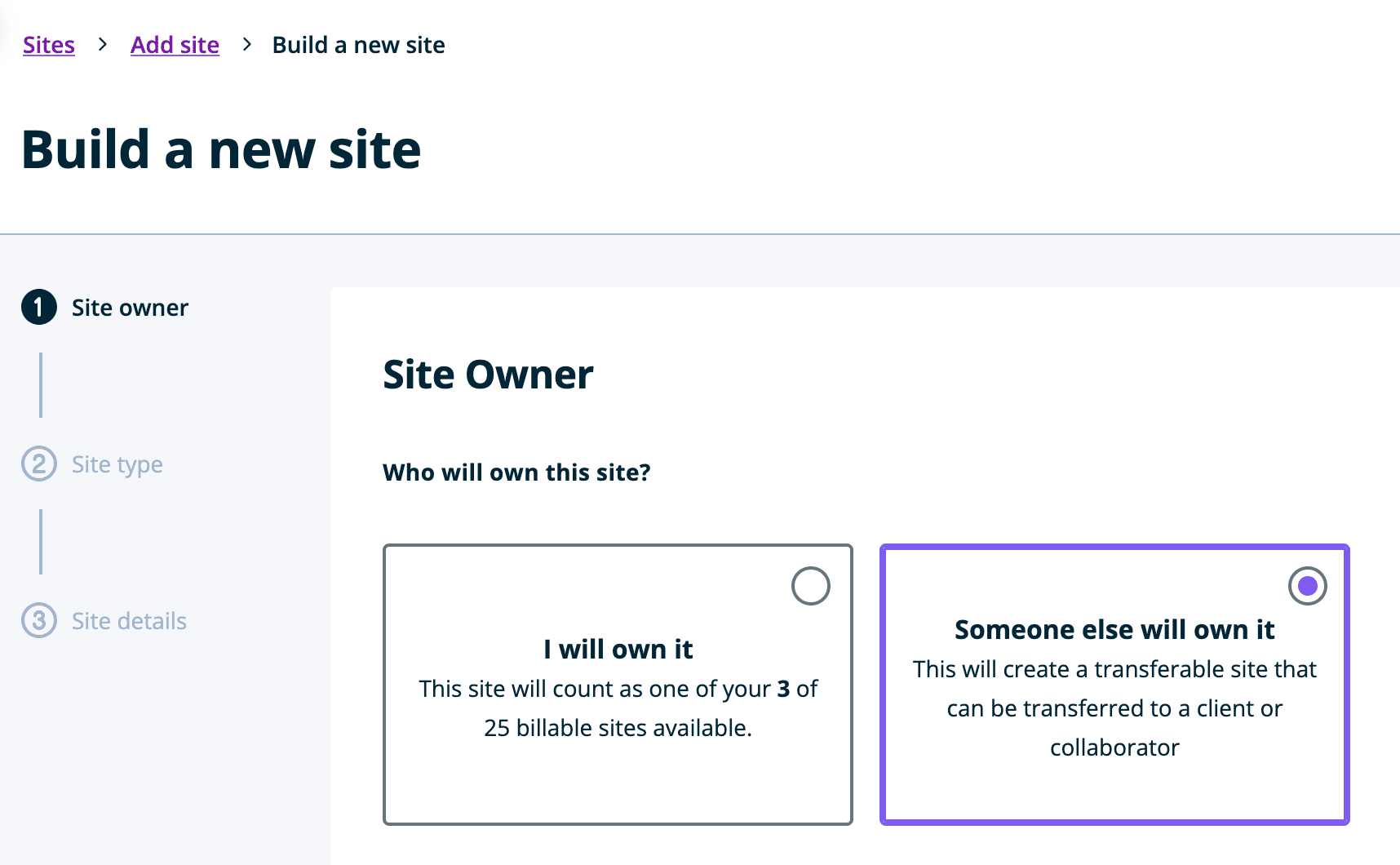The width and height of the screenshot is (1400, 865).
Task: Click the current "Build a new site" breadcrumb
Action: coord(358,45)
